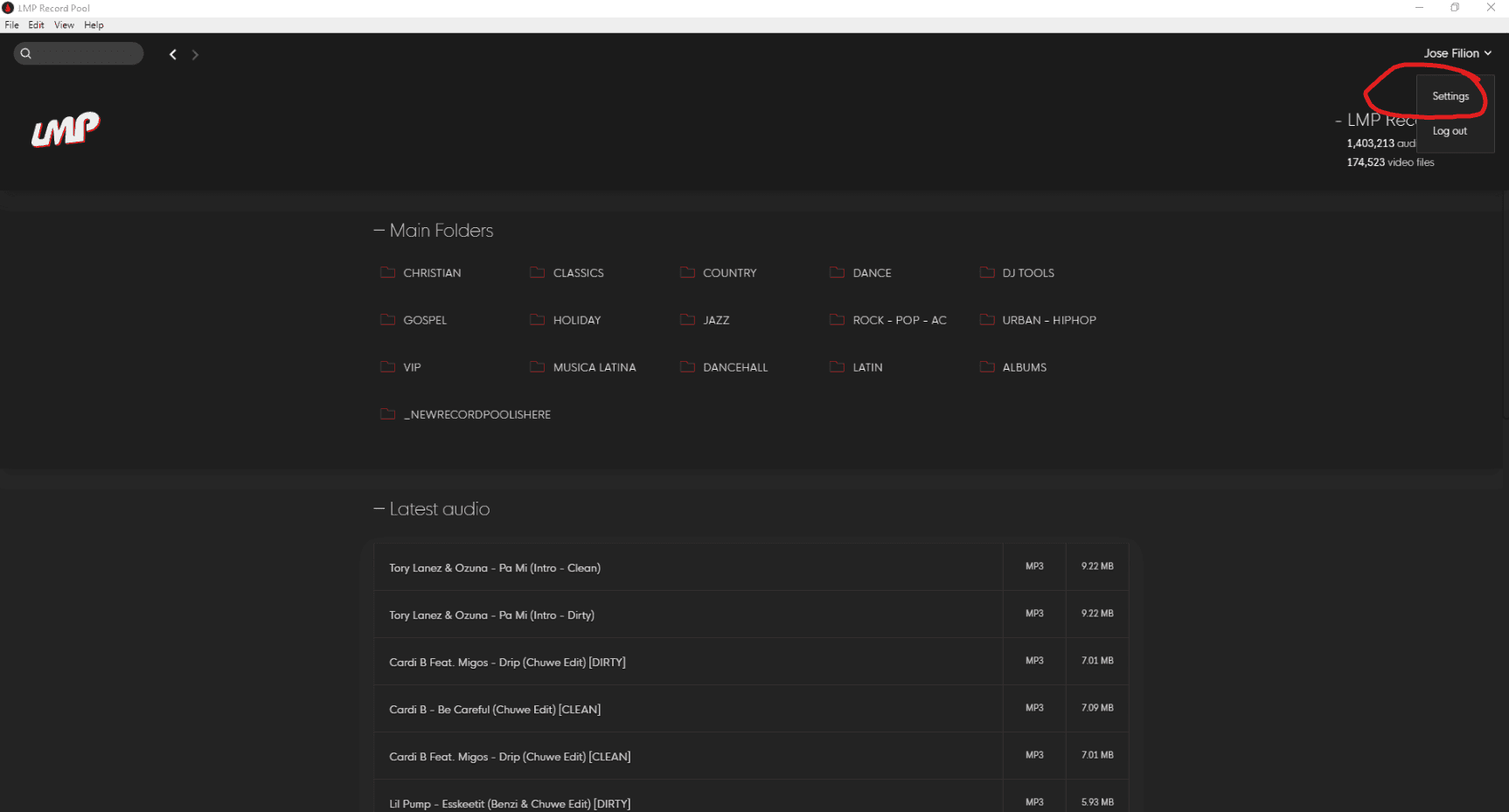Open the VIP folder icon
This screenshot has height=812, width=1509.
(387, 367)
